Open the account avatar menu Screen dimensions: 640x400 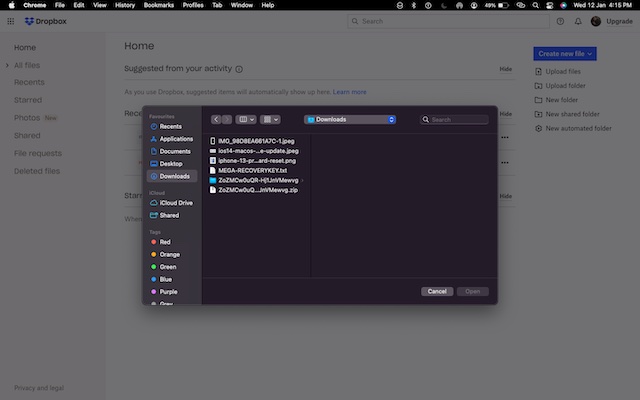pos(596,21)
